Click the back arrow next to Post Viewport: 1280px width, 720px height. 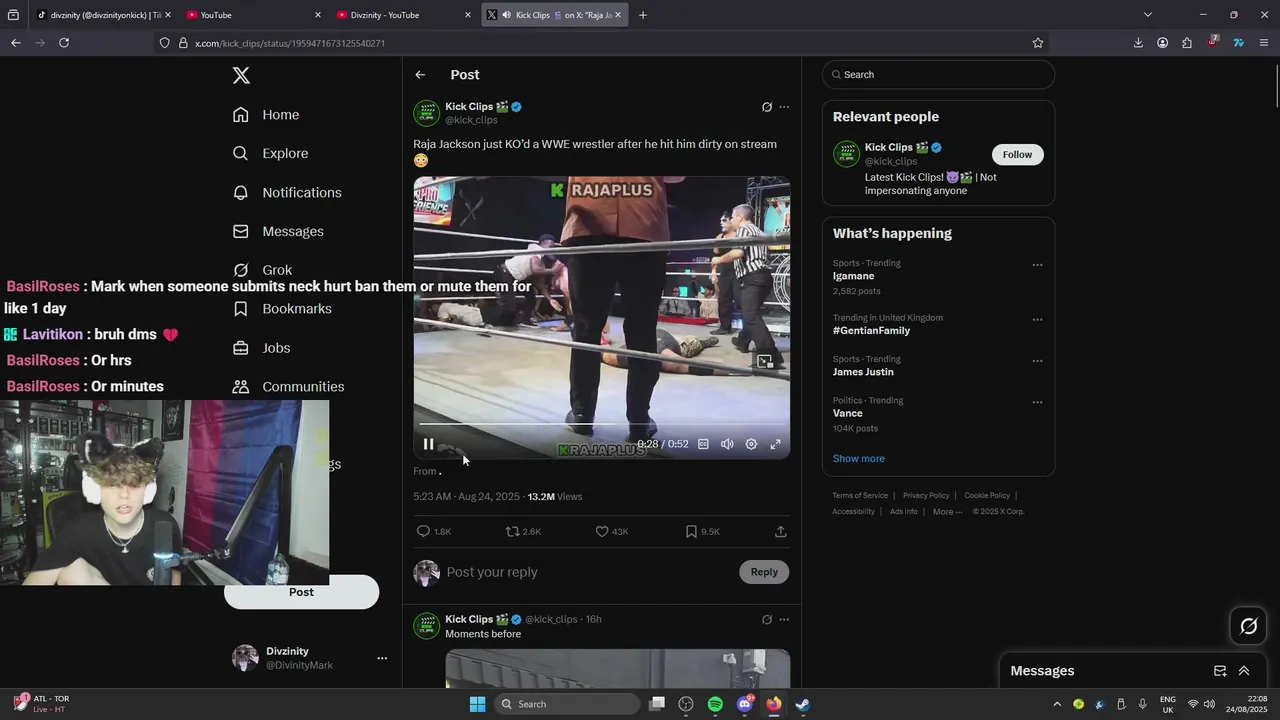pyautogui.click(x=420, y=75)
